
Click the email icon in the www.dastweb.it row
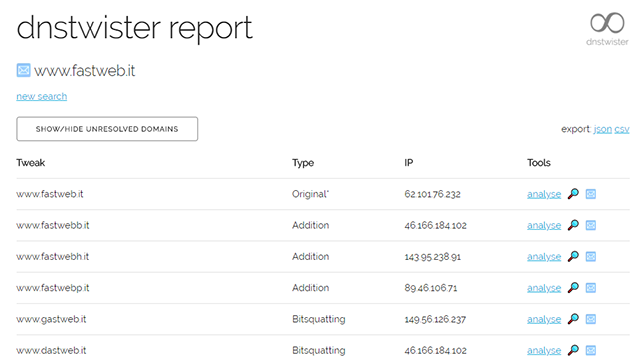591,350
